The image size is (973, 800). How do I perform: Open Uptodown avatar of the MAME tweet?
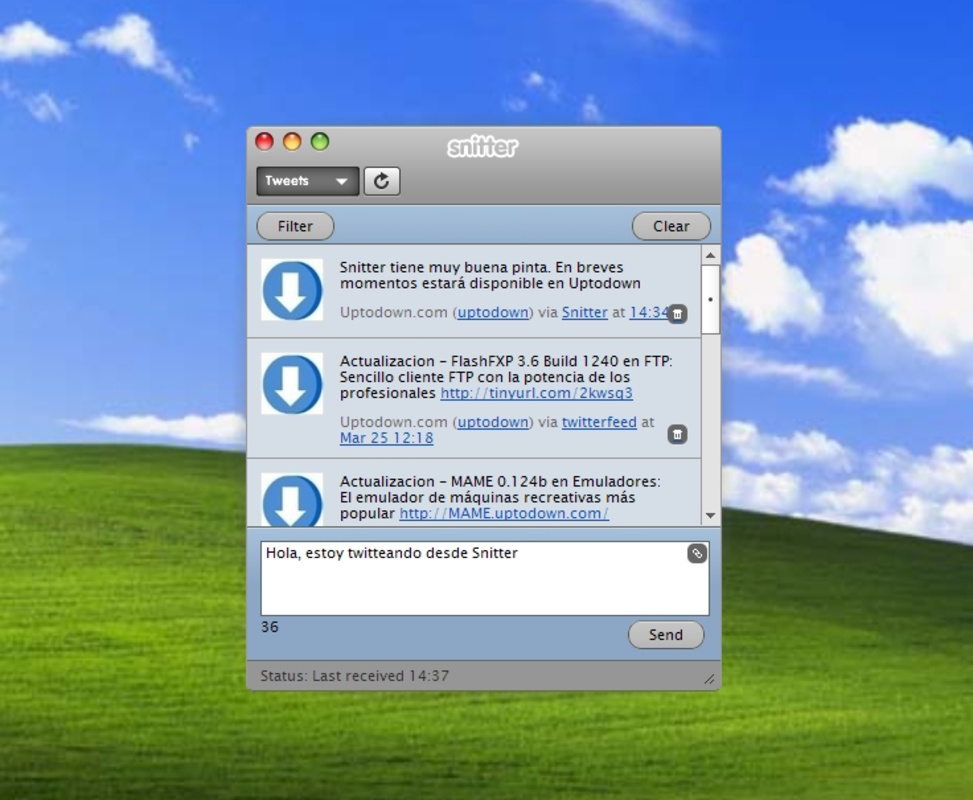(x=292, y=500)
